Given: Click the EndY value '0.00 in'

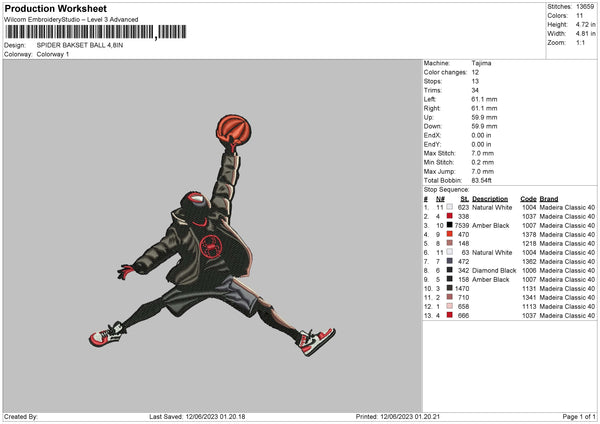Looking at the screenshot, I should coord(481,144).
